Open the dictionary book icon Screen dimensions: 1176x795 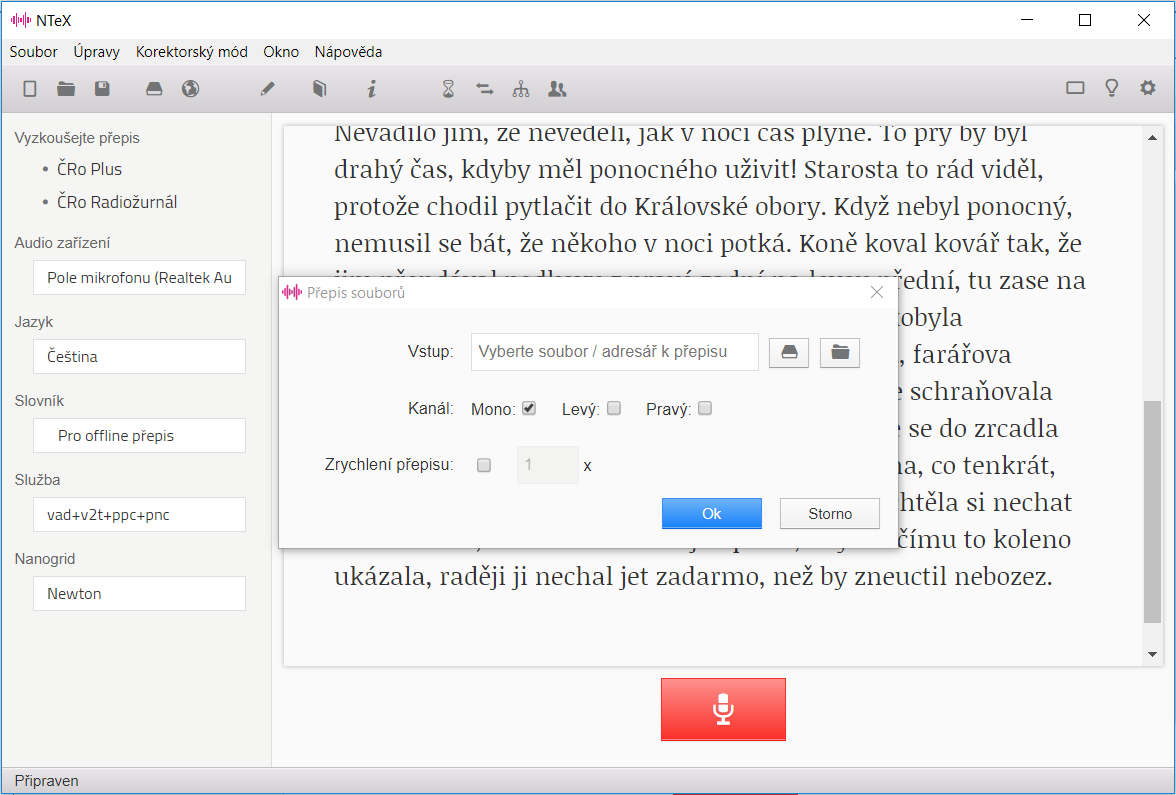(320, 89)
